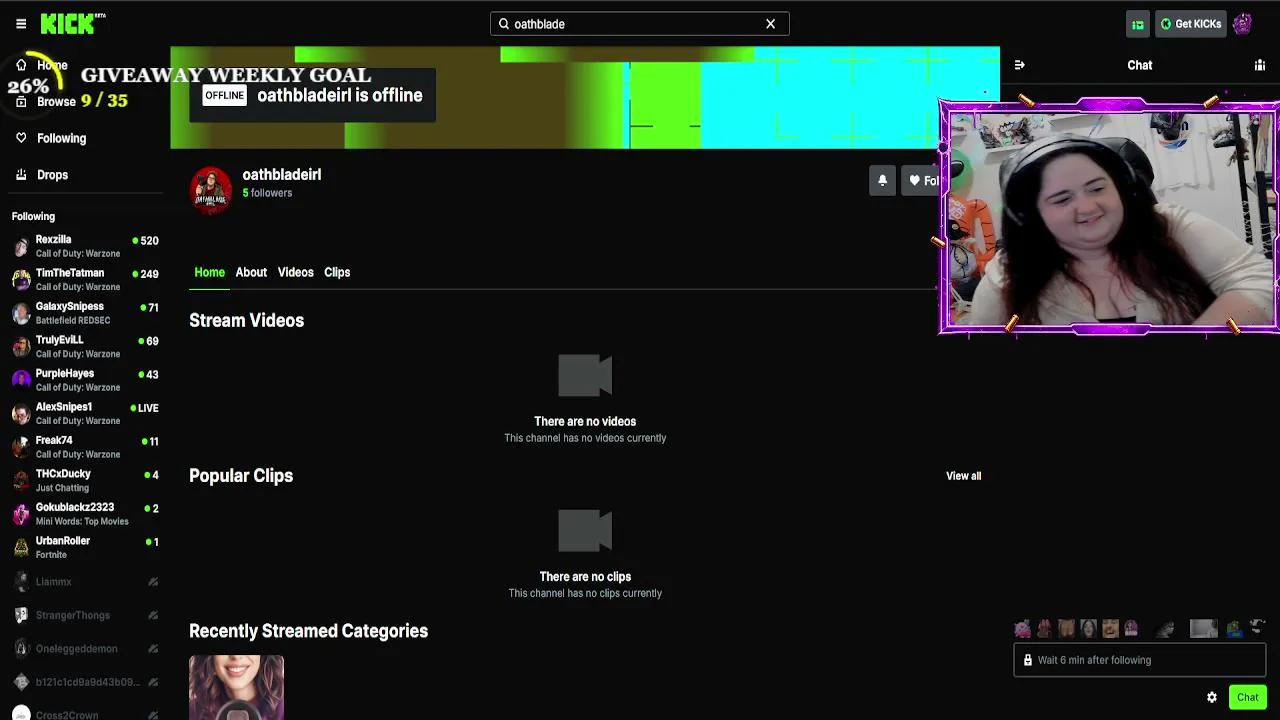The image size is (1280, 720).
Task: Click the Gokublackz2323 avatar in the sidebar
Action: 21,514
